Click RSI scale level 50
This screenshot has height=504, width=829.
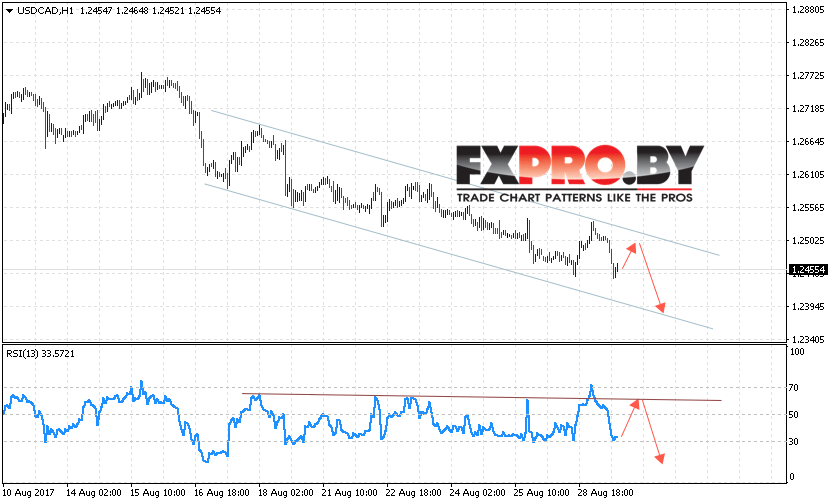point(794,415)
